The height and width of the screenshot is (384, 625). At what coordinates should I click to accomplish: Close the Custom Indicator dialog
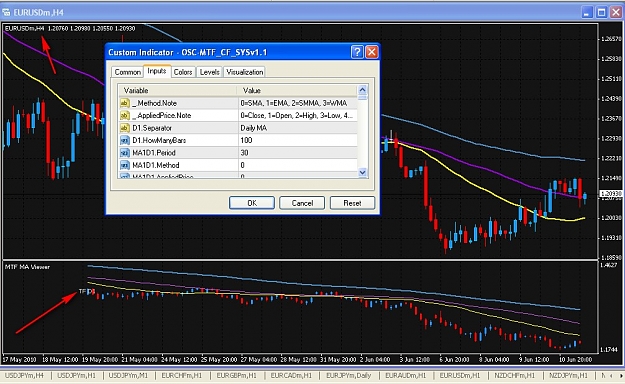(x=371, y=52)
